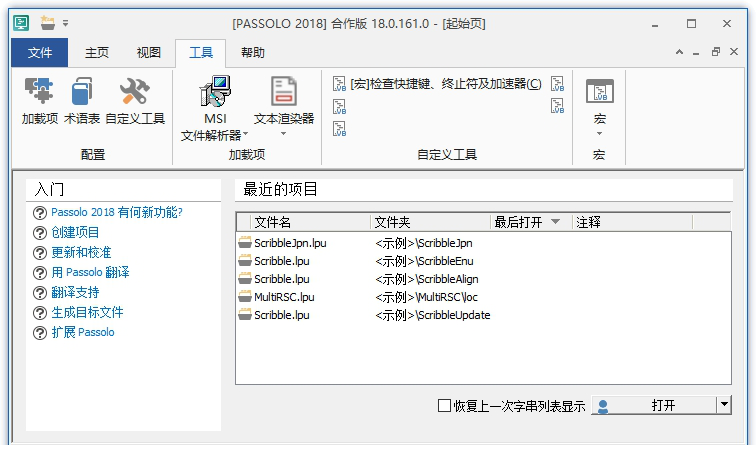Open the 宏 macro window icon
Viewport: 756px width, 462px height.
tap(600, 91)
